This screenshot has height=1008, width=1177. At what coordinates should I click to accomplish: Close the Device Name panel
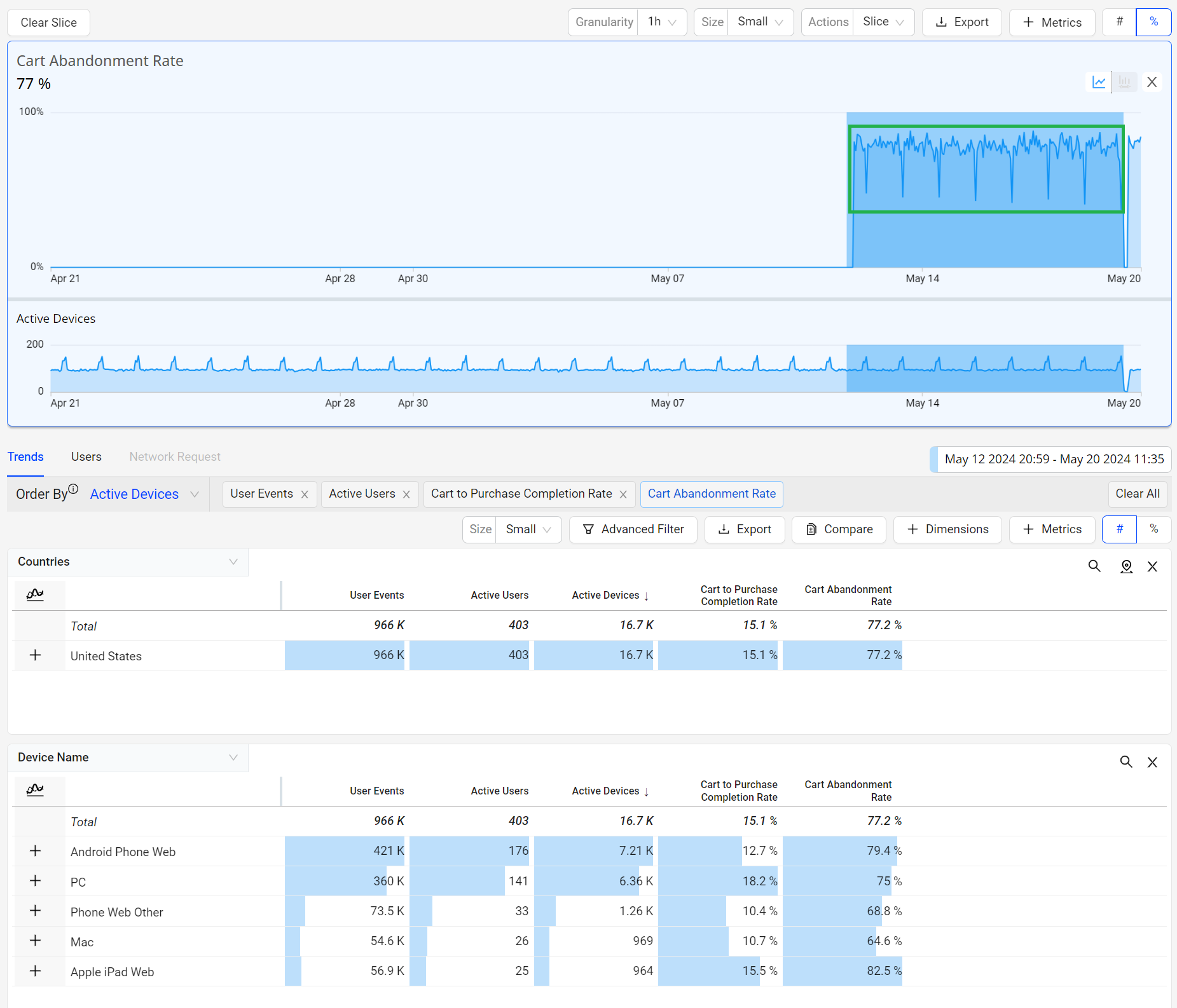click(x=1152, y=762)
